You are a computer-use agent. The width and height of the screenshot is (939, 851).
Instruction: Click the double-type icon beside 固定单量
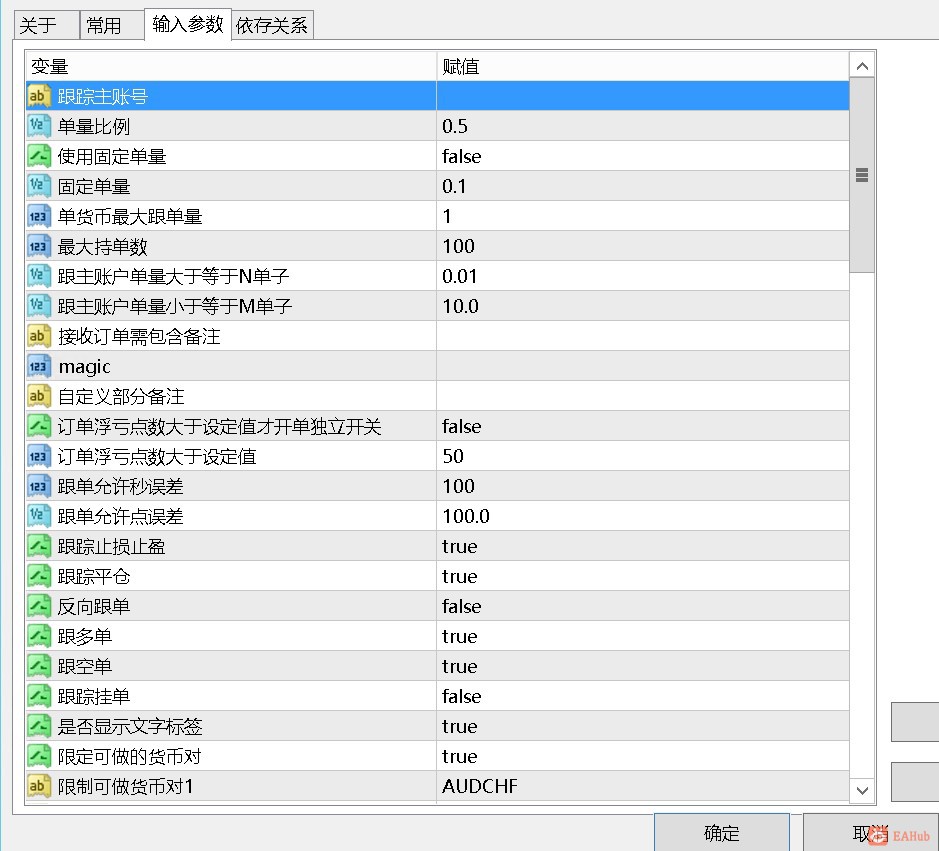point(39,186)
